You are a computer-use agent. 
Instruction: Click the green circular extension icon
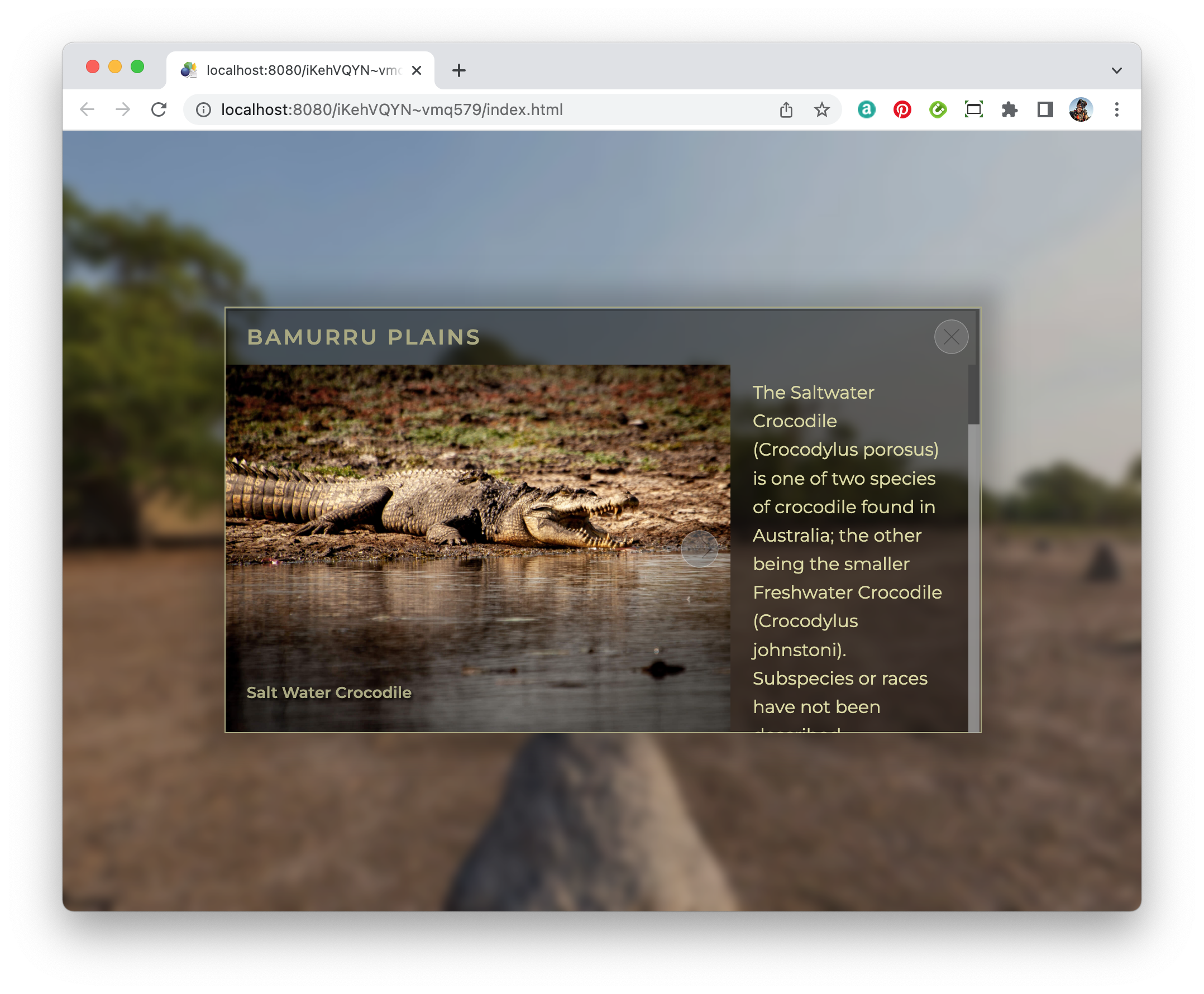tap(937, 109)
